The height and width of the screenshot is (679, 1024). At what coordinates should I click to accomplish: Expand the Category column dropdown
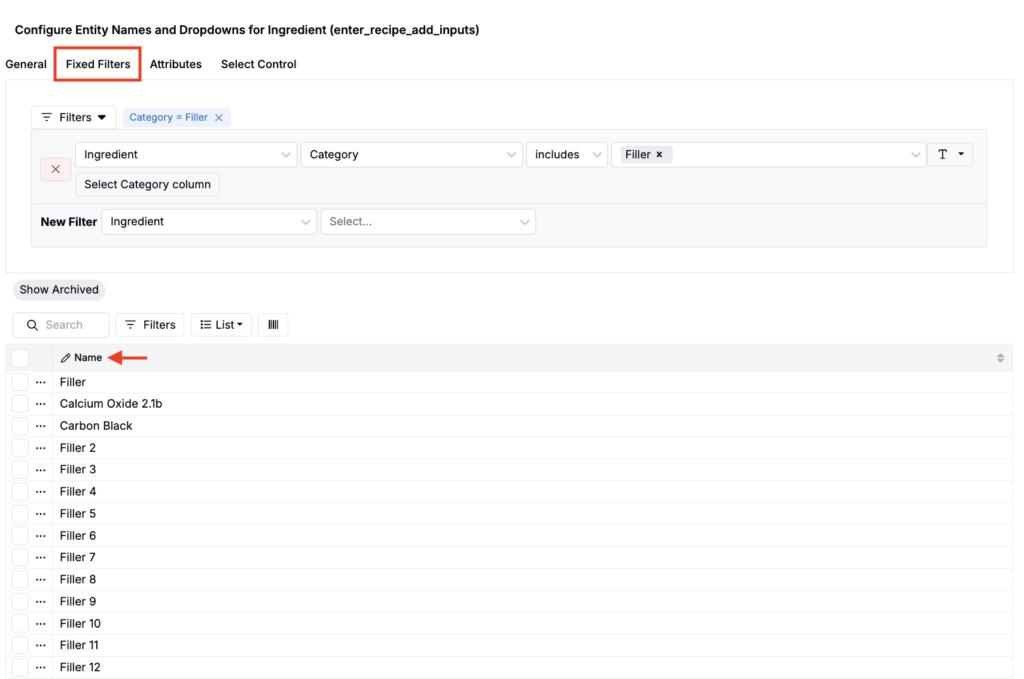(410, 155)
